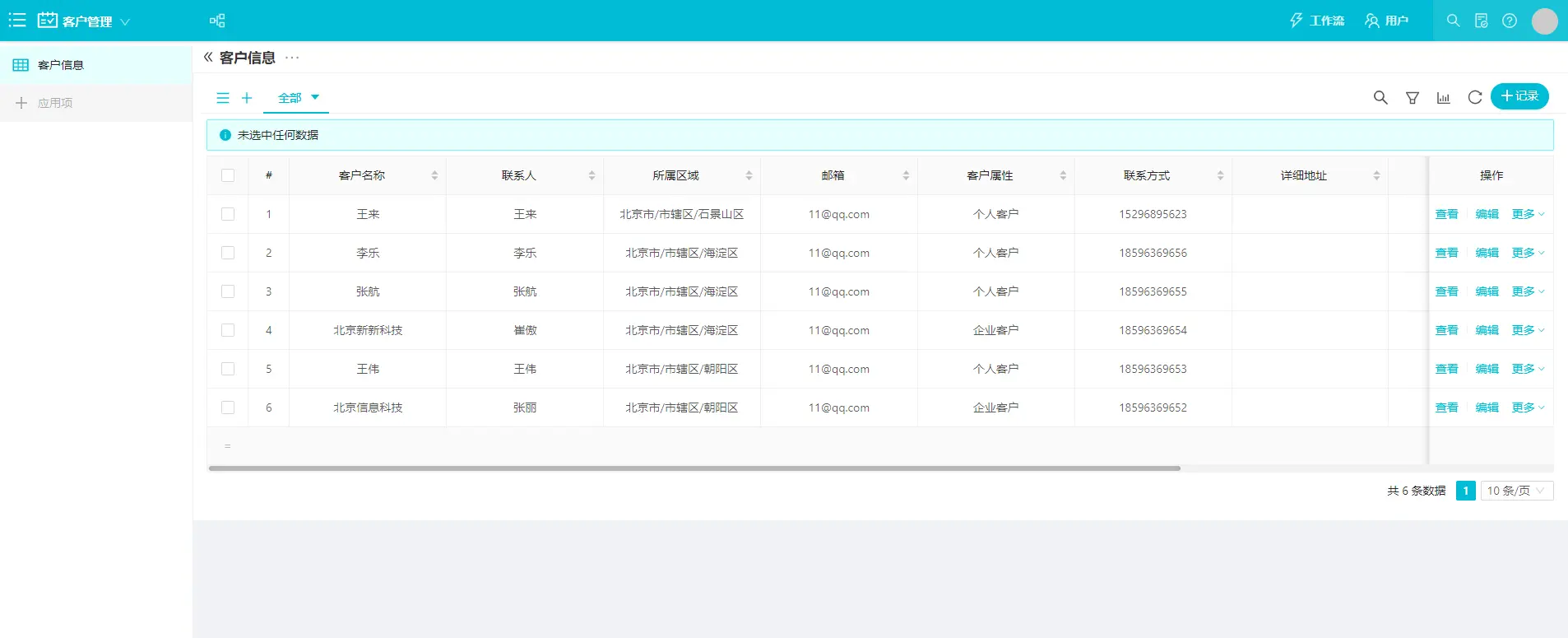
Task: Expand 更多 options for 北京新新科技 row
Action: click(1528, 330)
